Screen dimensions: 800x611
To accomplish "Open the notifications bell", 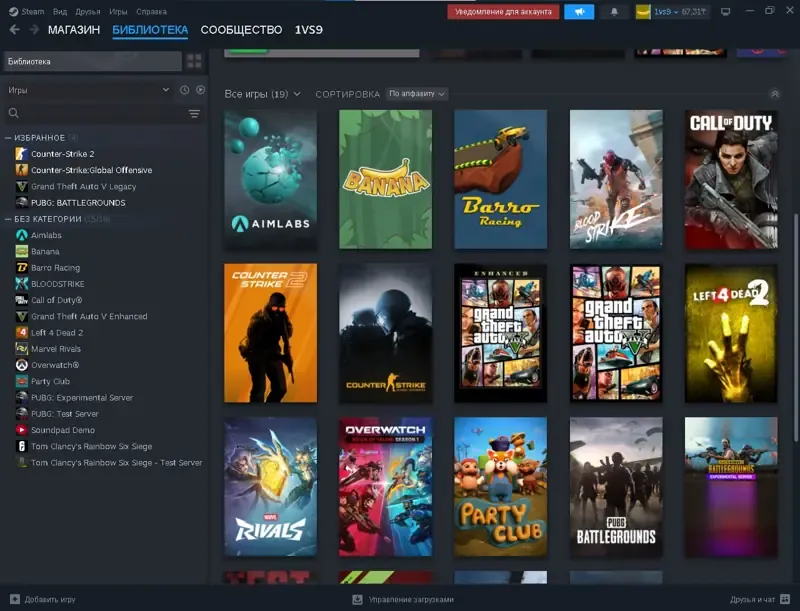I will tap(614, 12).
